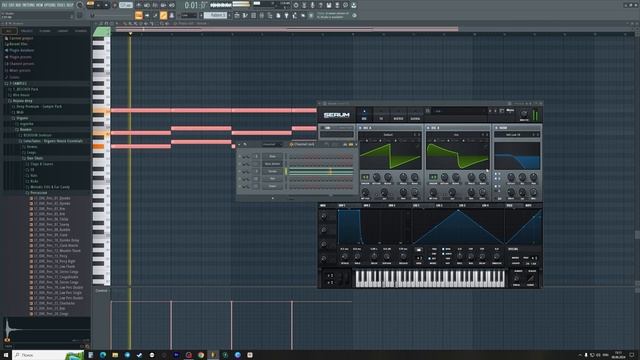Open the EDIT menu

click(12, 5)
